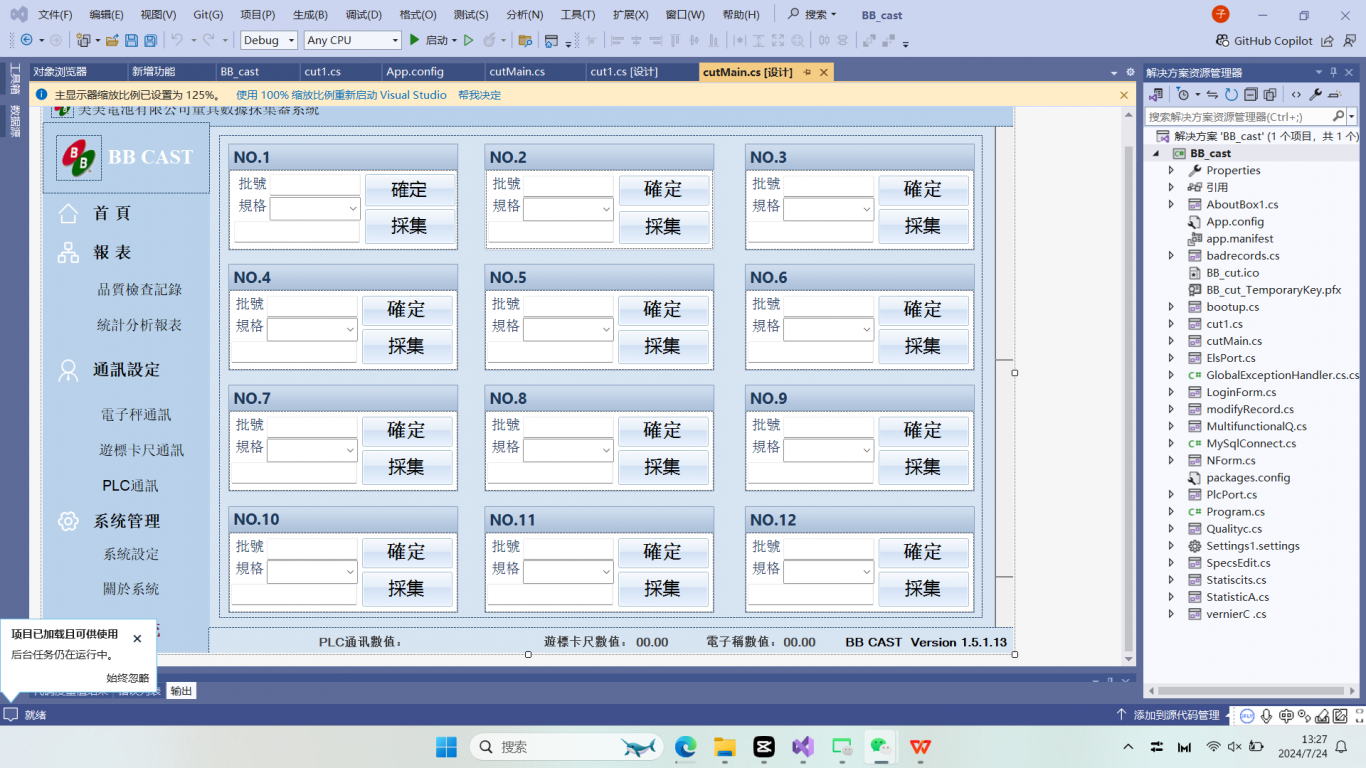Click the 採集 button in NO.8
Viewport: 1366px width, 768px height.
tap(662, 467)
